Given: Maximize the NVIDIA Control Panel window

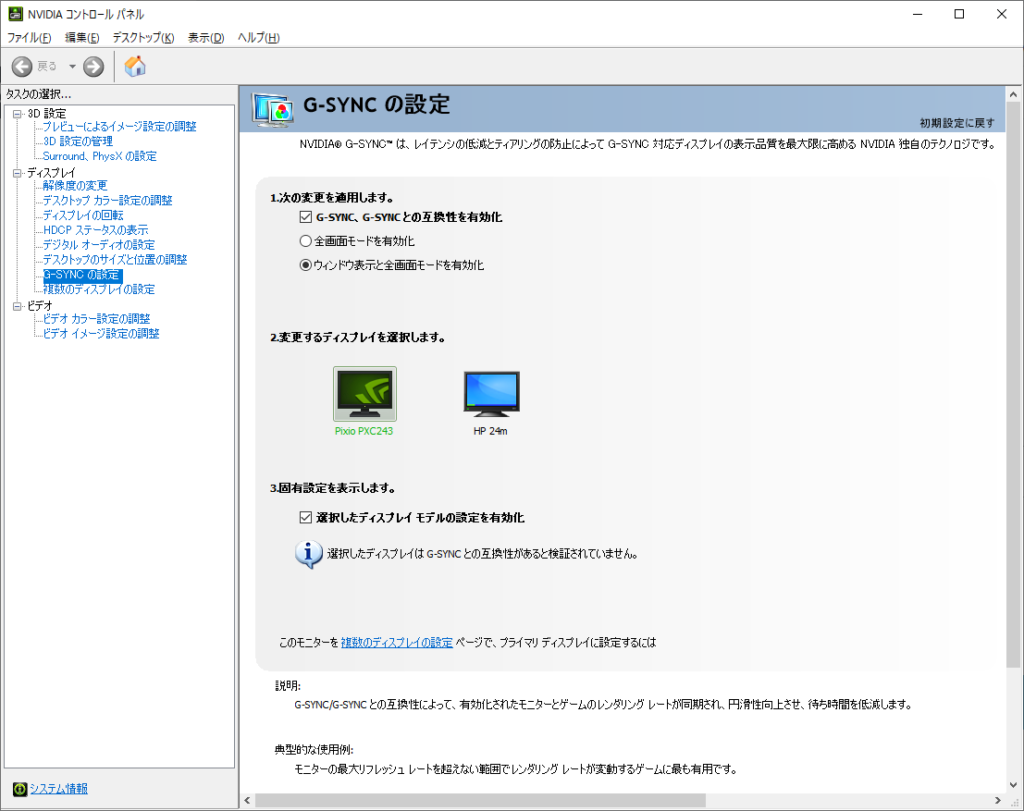Looking at the screenshot, I should [959, 14].
